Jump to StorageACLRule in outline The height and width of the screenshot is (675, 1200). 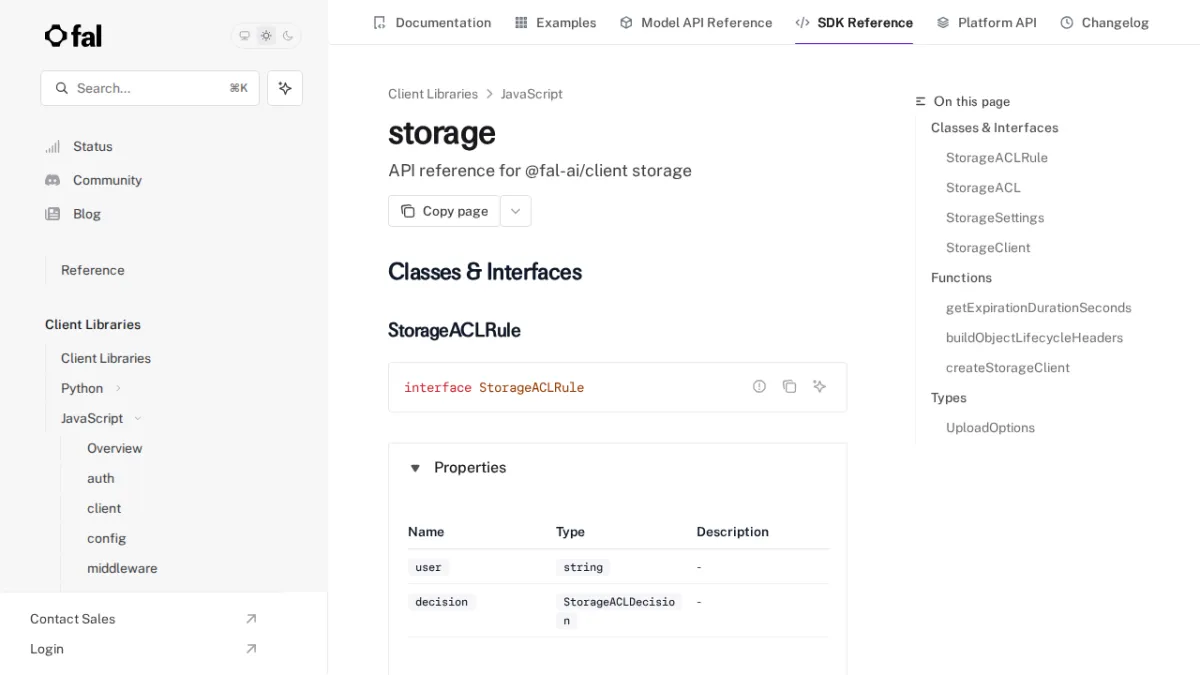coord(997,158)
